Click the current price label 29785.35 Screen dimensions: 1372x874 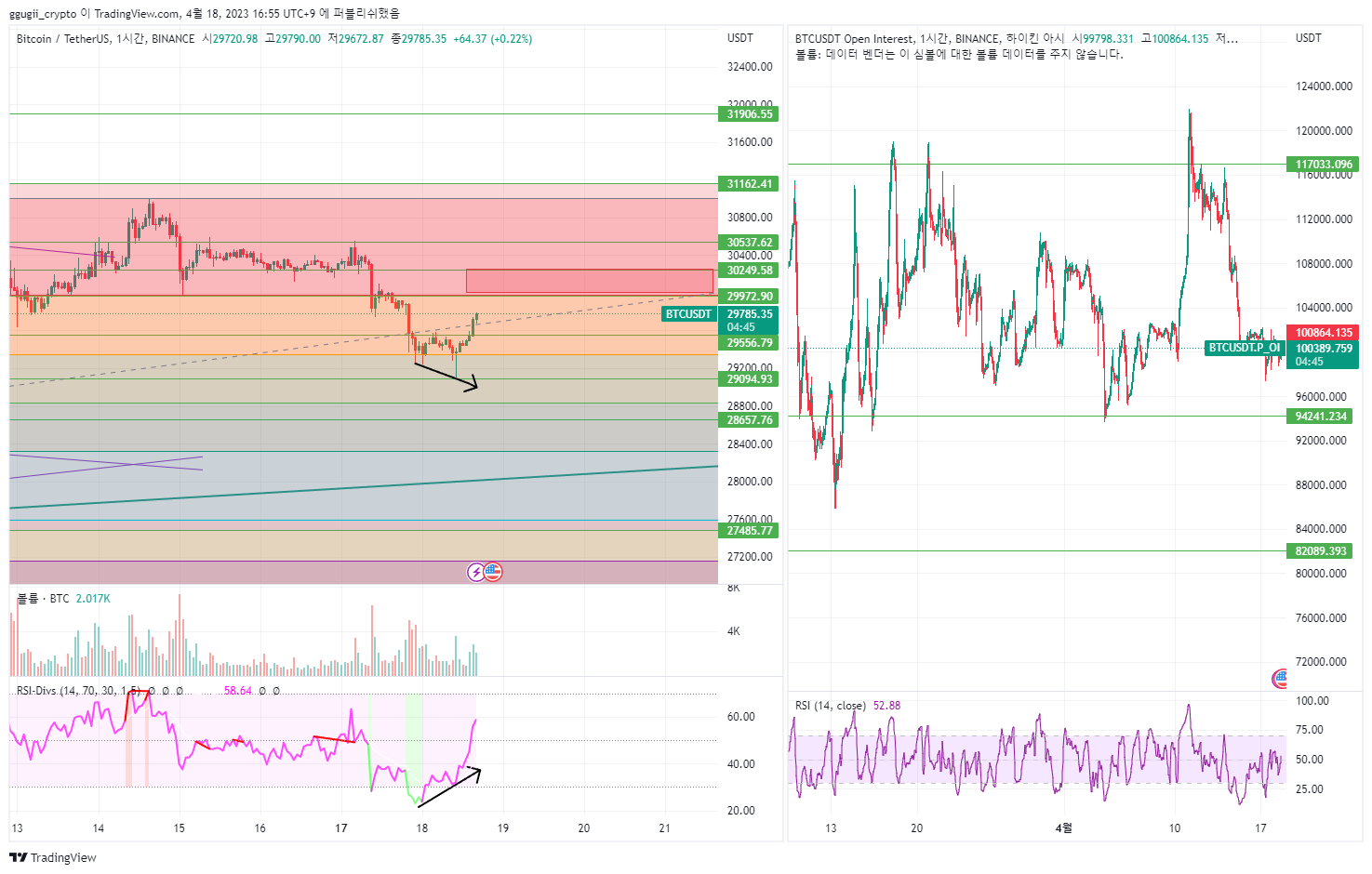click(750, 314)
